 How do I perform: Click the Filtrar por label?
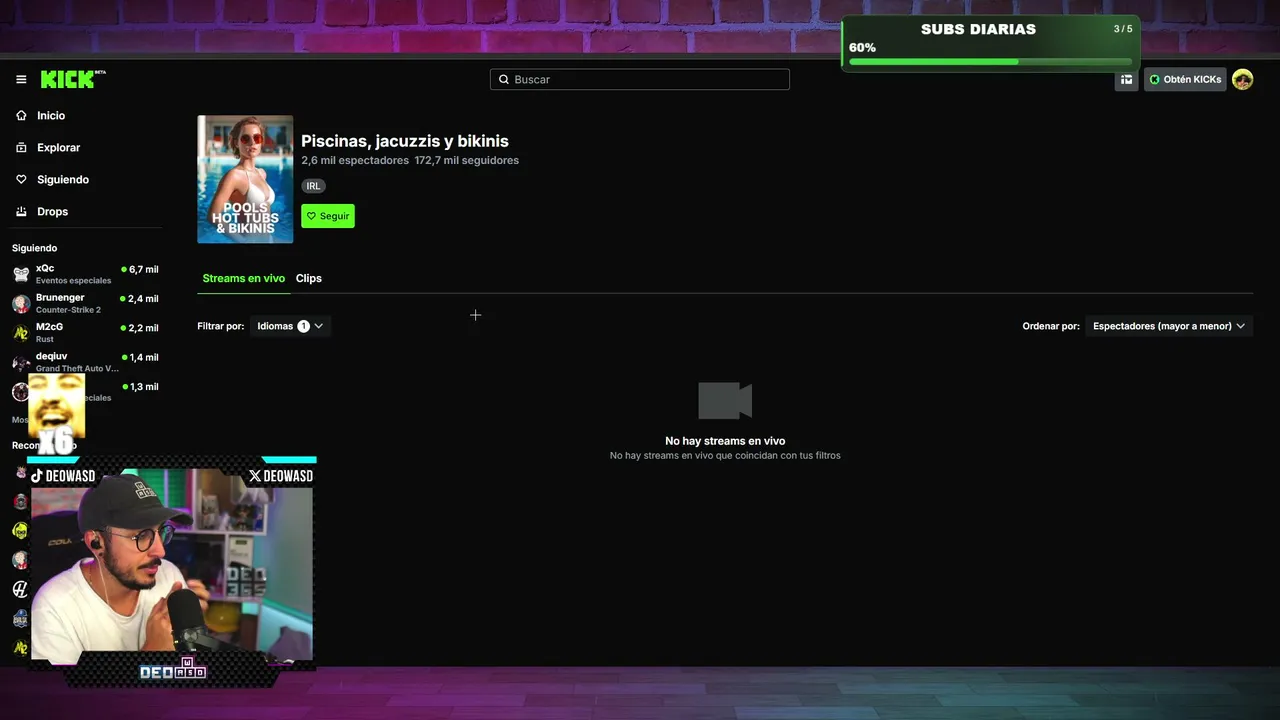click(x=221, y=326)
